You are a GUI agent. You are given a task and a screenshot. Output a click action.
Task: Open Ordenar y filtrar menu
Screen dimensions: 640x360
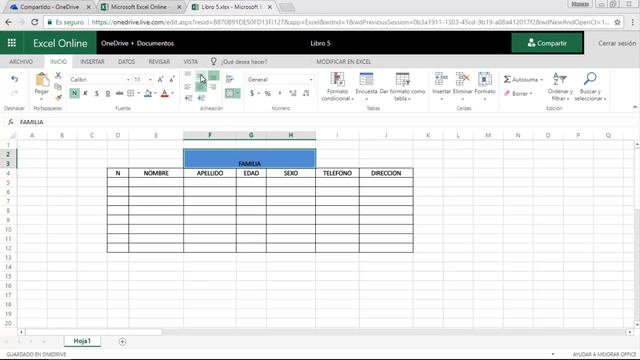(x=560, y=87)
